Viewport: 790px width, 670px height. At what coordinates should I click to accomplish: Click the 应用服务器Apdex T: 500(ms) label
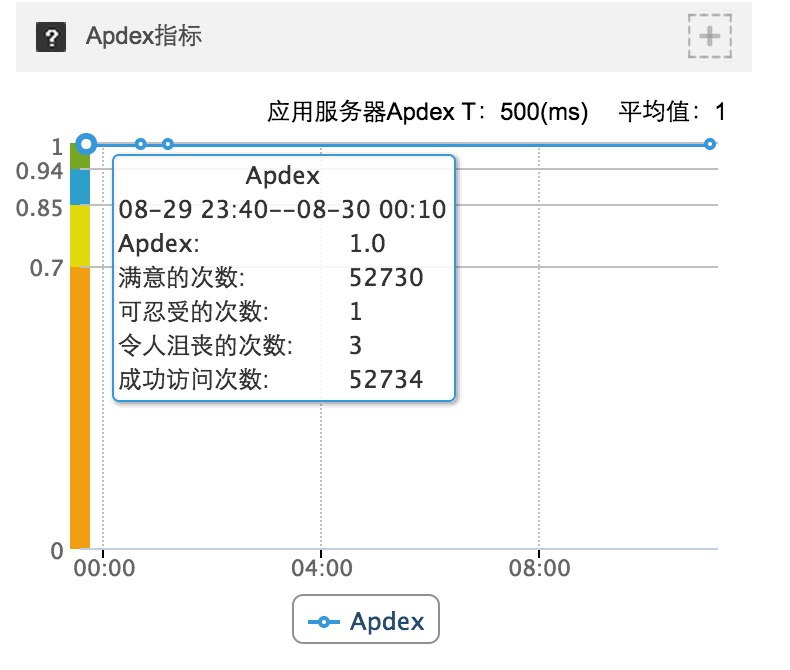427,112
